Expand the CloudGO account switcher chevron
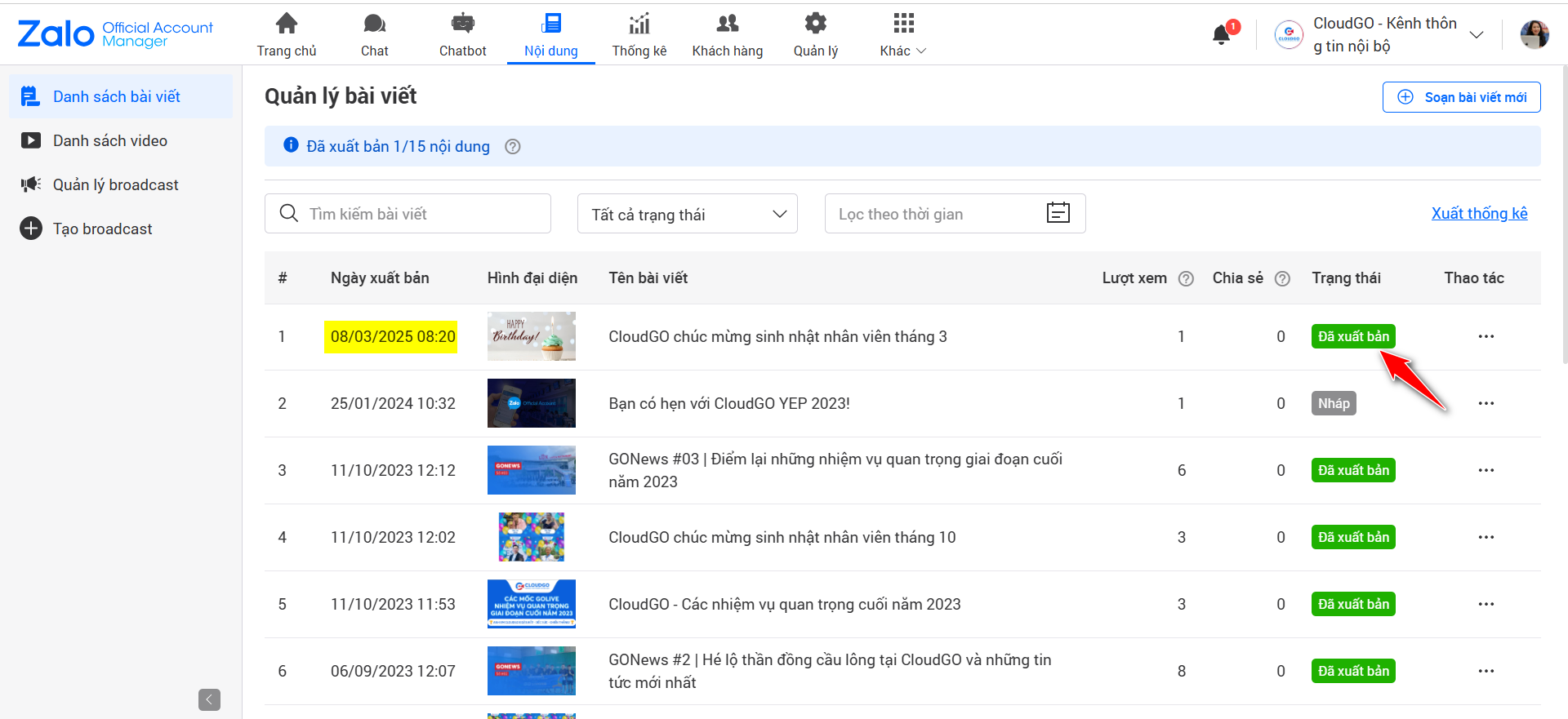 tap(1477, 34)
